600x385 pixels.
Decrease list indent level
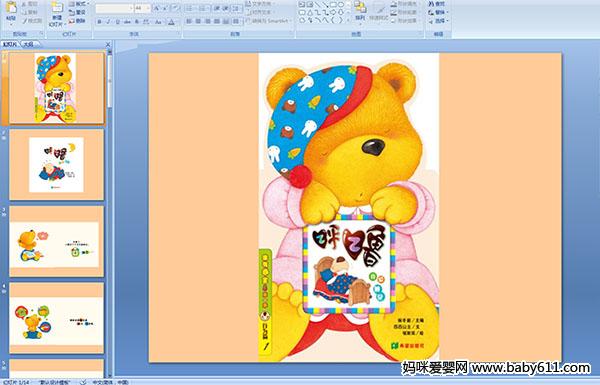pyautogui.click(x=217, y=8)
